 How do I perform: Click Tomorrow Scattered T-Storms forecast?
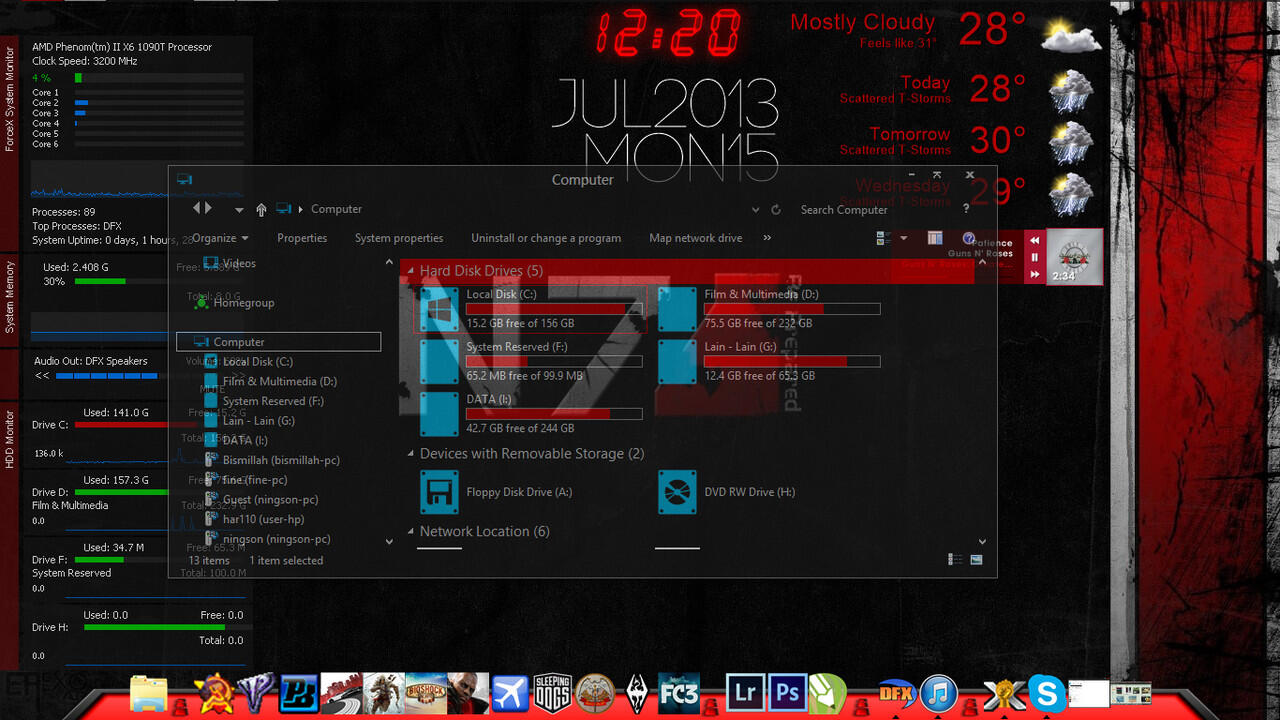click(934, 141)
